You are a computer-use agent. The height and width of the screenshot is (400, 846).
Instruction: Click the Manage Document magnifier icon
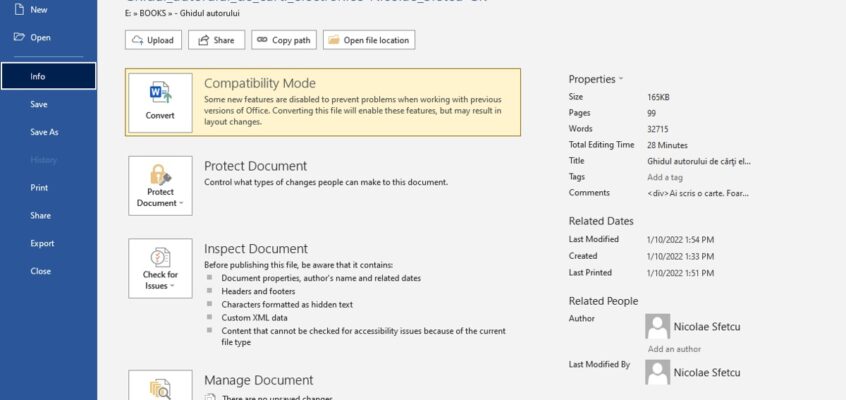click(x=160, y=389)
